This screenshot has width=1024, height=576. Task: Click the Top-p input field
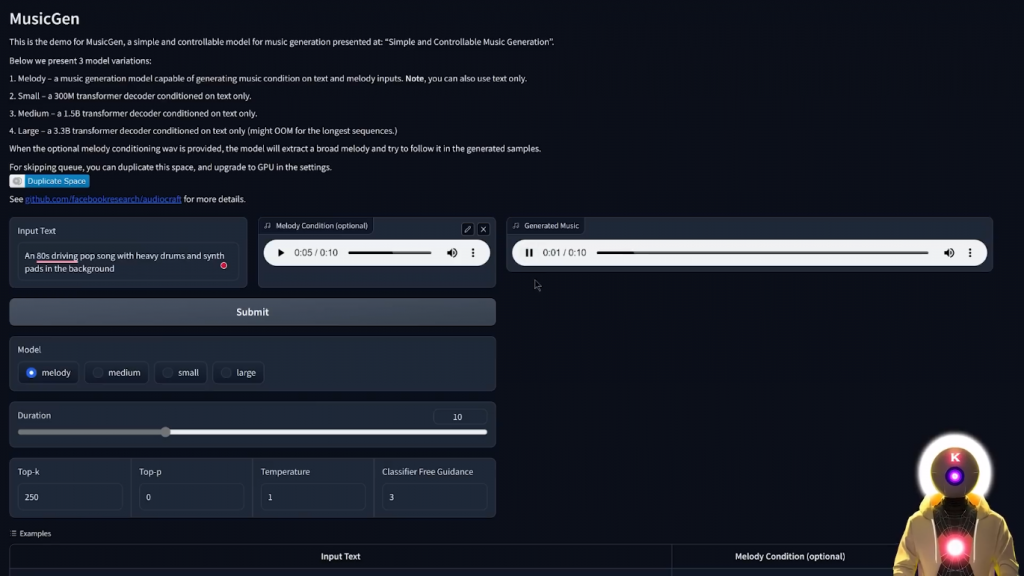[191, 497]
